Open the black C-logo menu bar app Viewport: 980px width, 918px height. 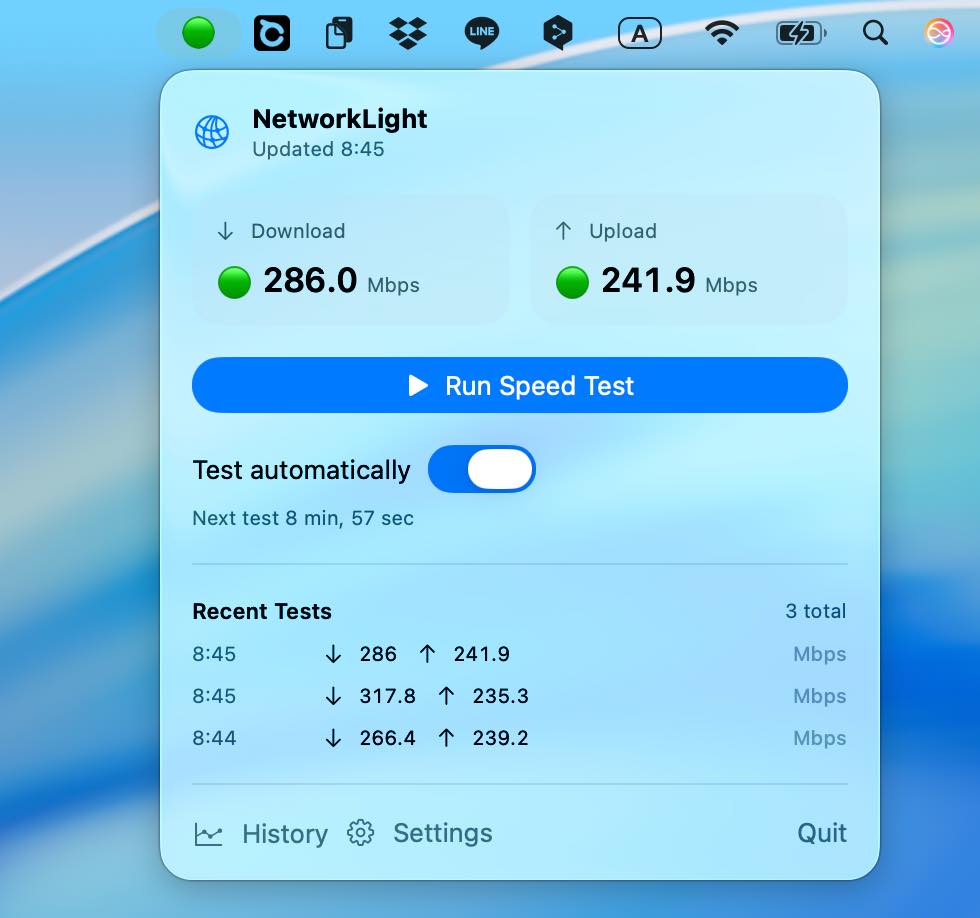coord(272,32)
